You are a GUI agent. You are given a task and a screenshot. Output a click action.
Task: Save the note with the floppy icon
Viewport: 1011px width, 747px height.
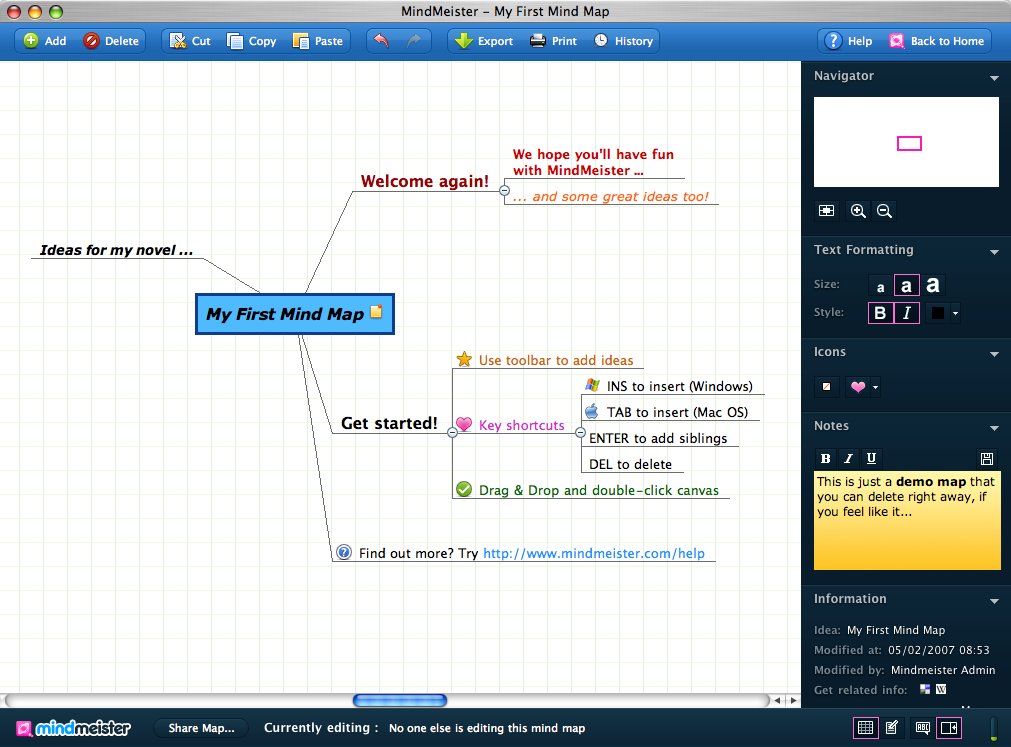point(986,458)
